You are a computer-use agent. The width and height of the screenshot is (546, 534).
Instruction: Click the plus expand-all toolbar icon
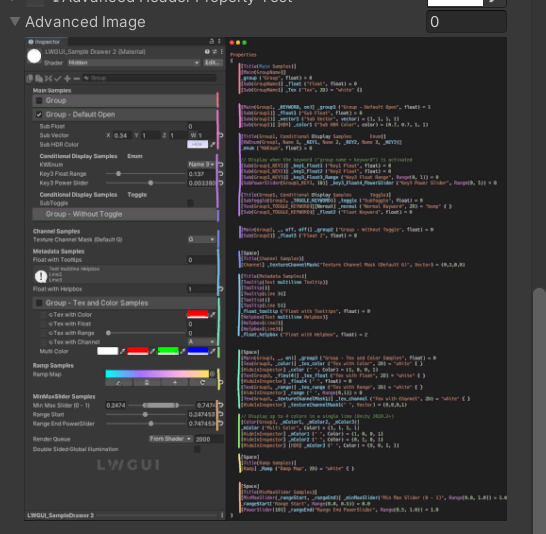67,78
